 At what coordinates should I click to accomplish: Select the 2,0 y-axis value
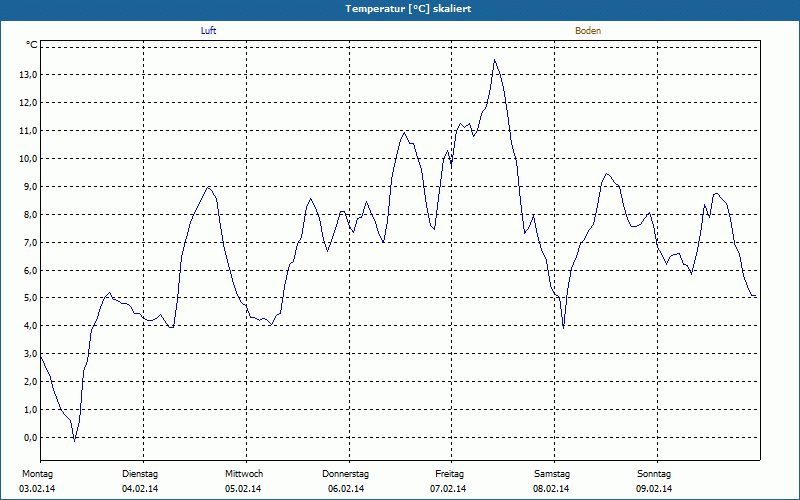[30, 382]
